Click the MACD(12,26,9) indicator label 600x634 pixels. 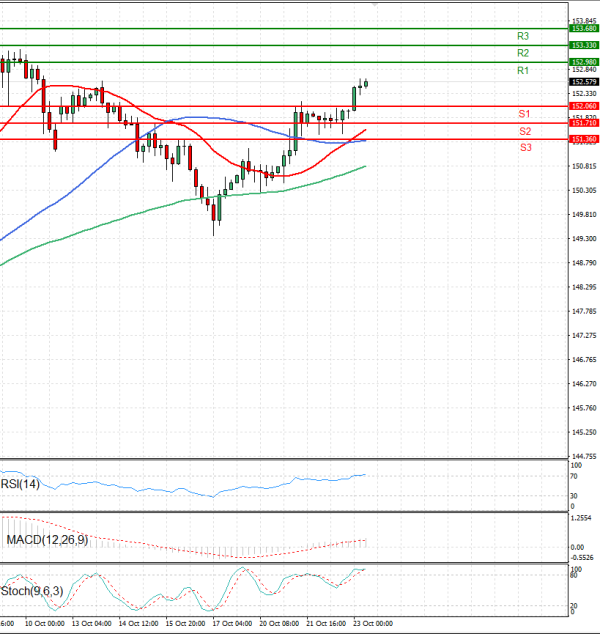click(47, 540)
